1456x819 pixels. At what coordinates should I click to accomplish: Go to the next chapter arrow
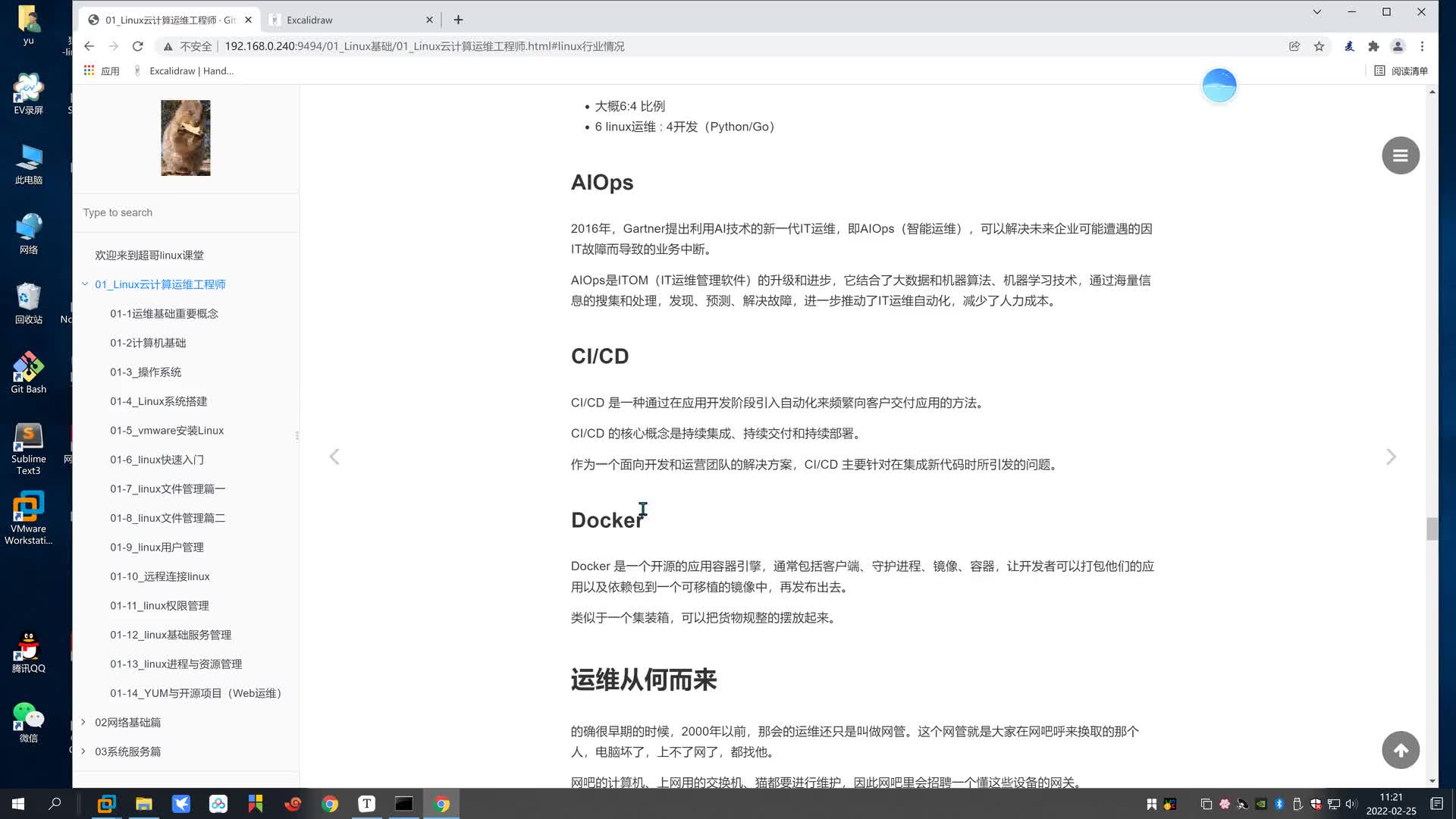1391,457
